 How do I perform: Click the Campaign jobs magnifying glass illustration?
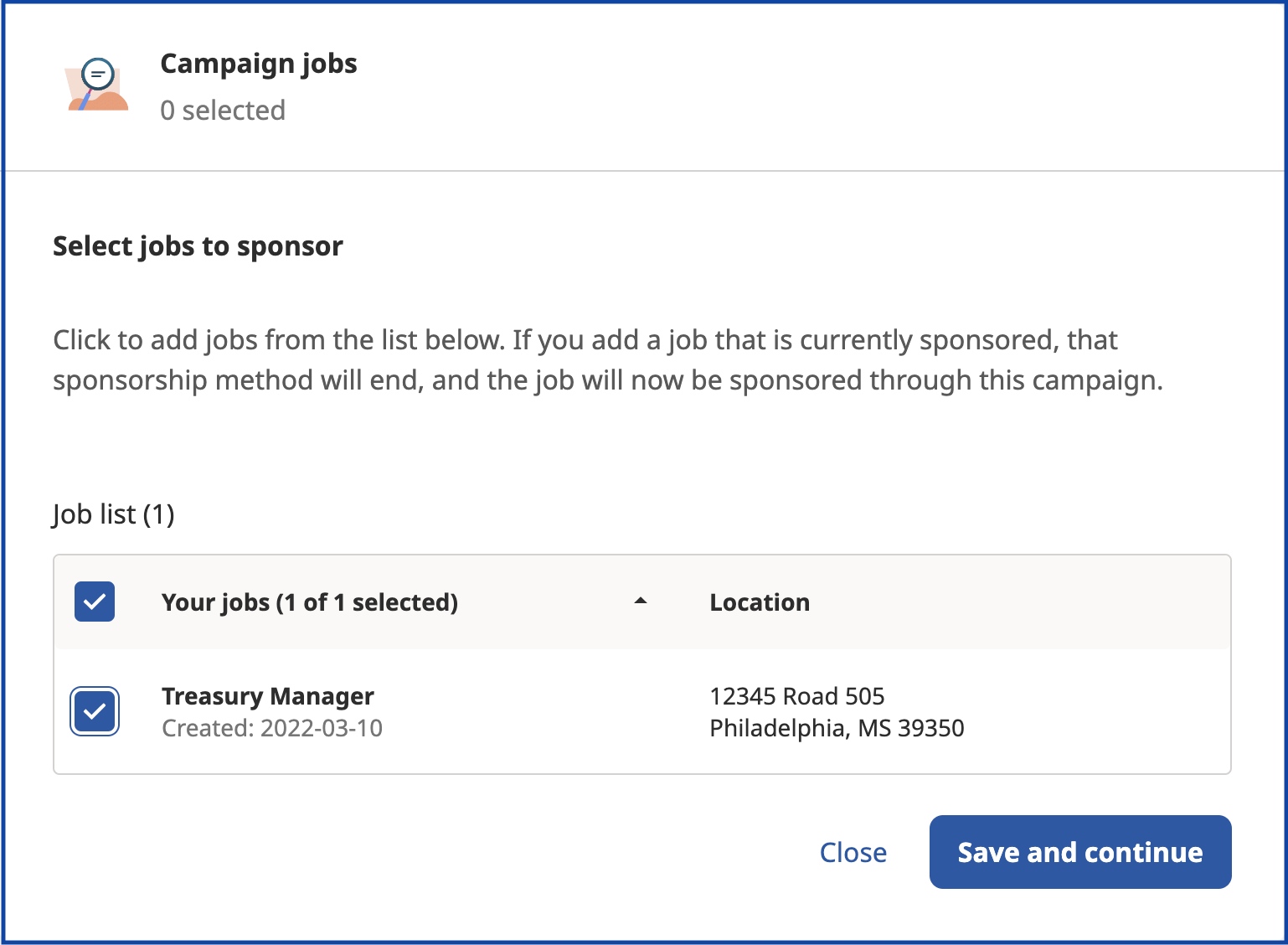tap(96, 82)
